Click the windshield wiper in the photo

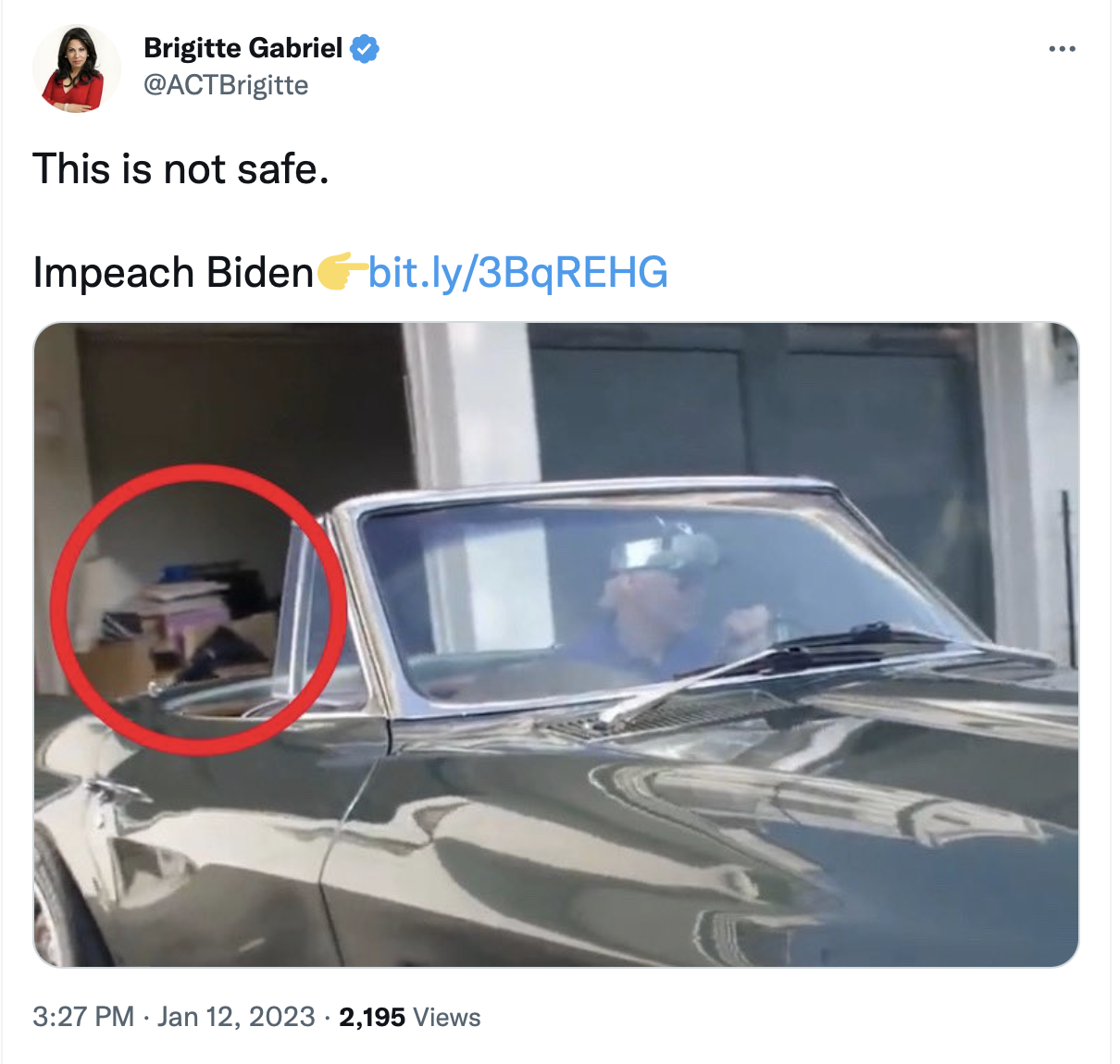pos(768,666)
